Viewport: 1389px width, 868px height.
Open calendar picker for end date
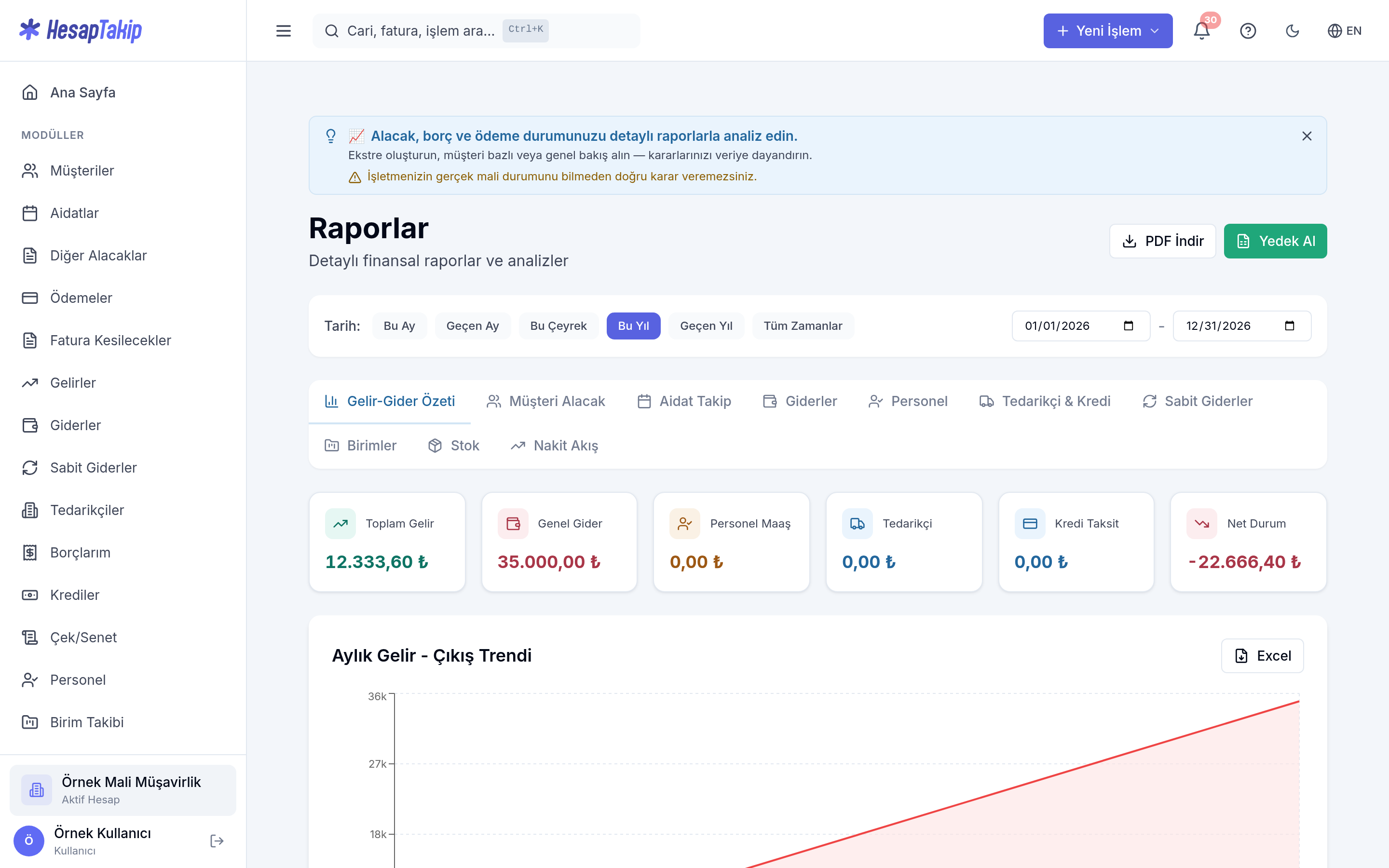[1290, 326]
